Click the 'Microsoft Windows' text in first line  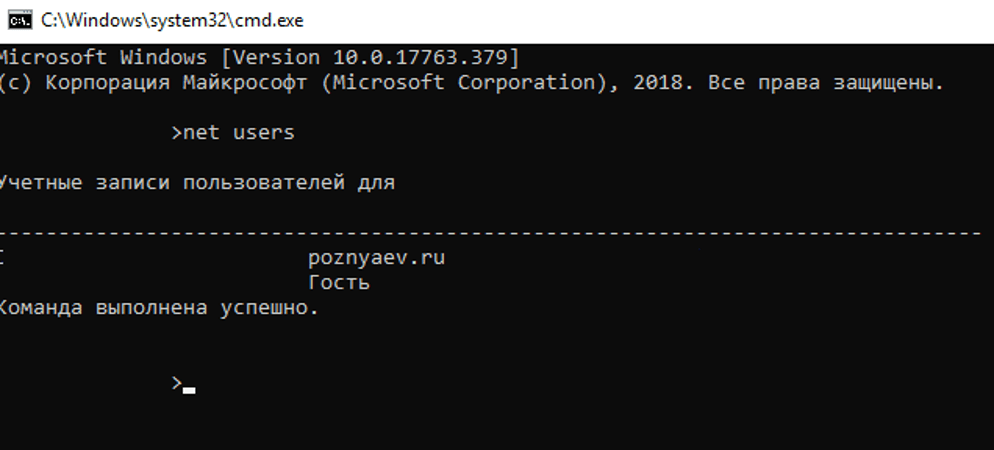click(103, 57)
